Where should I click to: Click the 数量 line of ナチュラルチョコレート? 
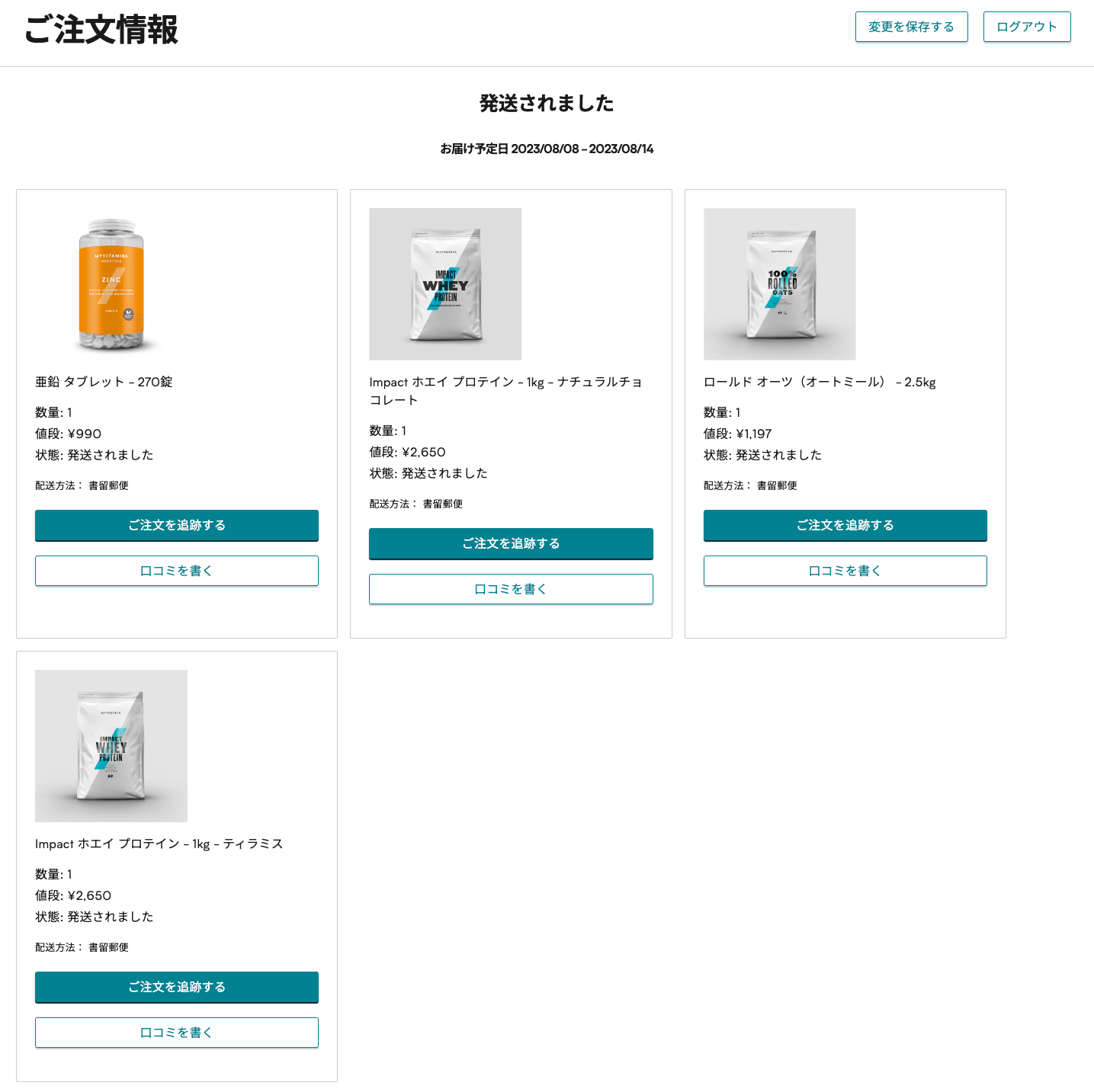point(388,431)
